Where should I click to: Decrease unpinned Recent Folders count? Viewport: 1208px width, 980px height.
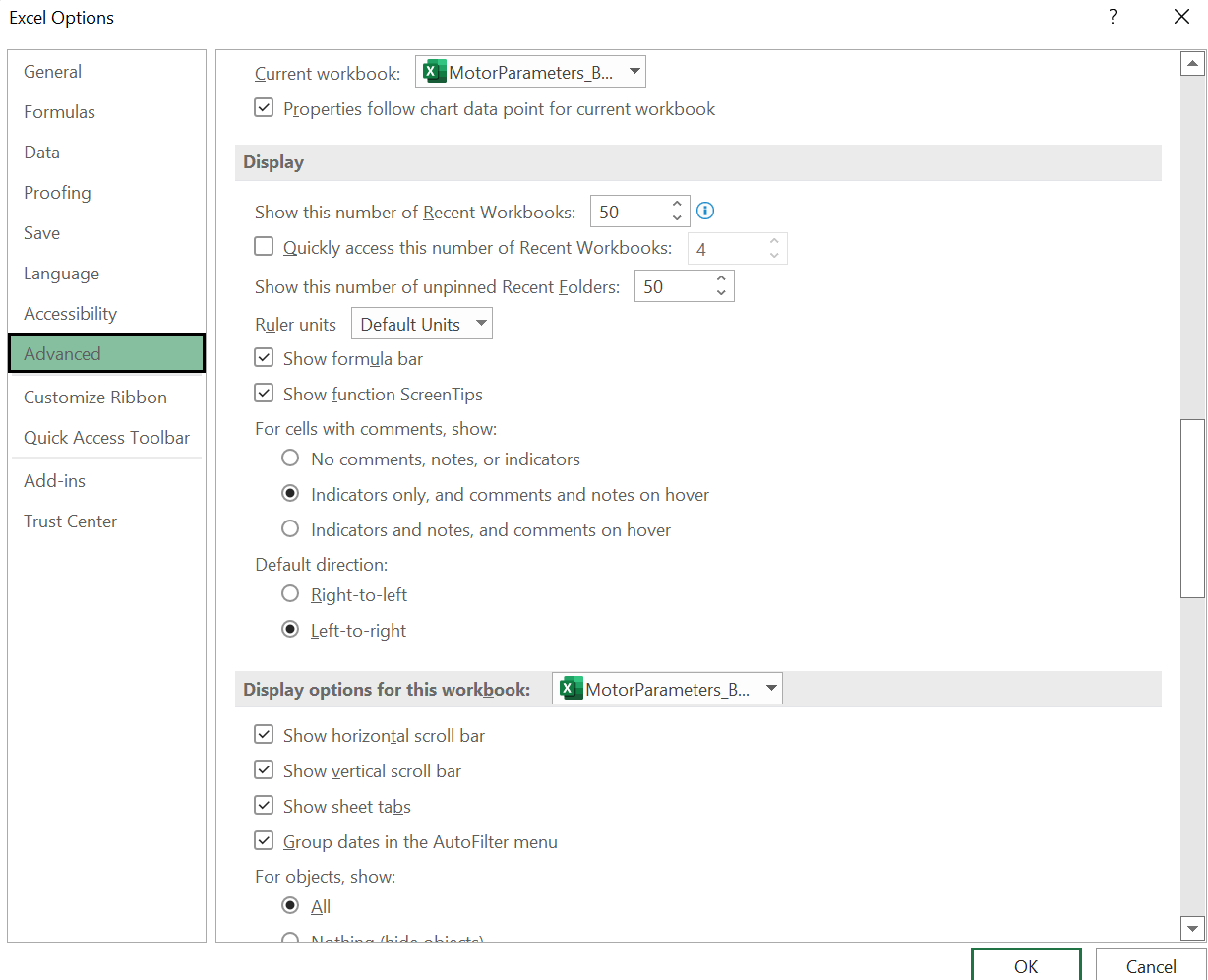pos(721,293)
